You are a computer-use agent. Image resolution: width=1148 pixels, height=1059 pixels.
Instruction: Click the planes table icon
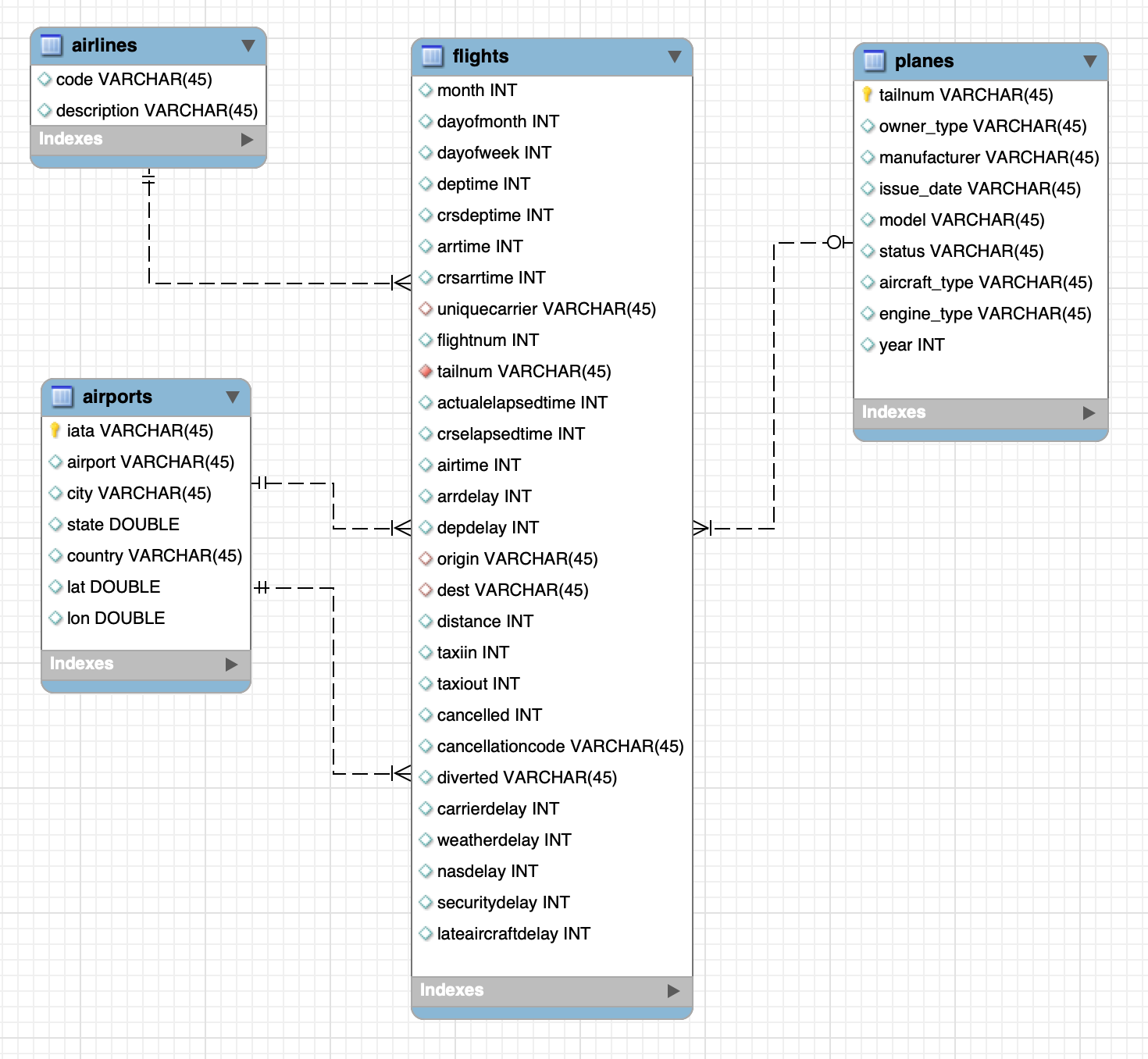tap(874, 61)
